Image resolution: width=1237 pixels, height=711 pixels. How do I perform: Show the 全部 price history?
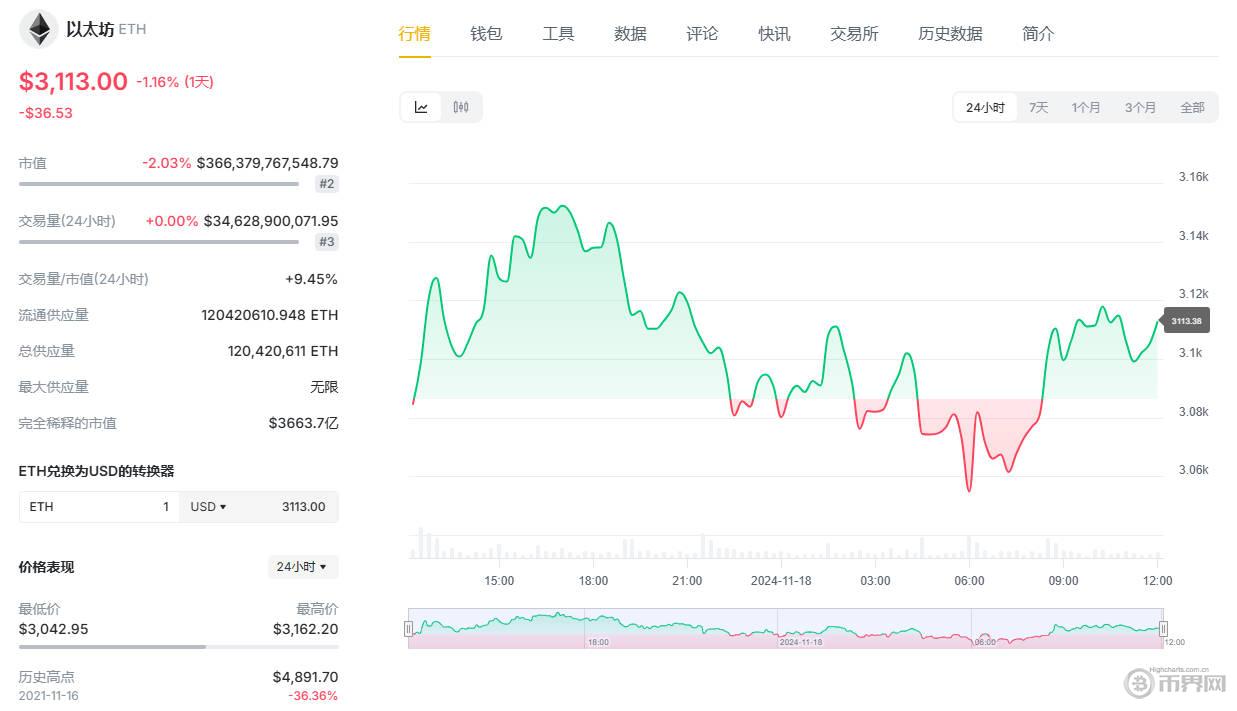pyautogui.click(x=1193, y=107)
